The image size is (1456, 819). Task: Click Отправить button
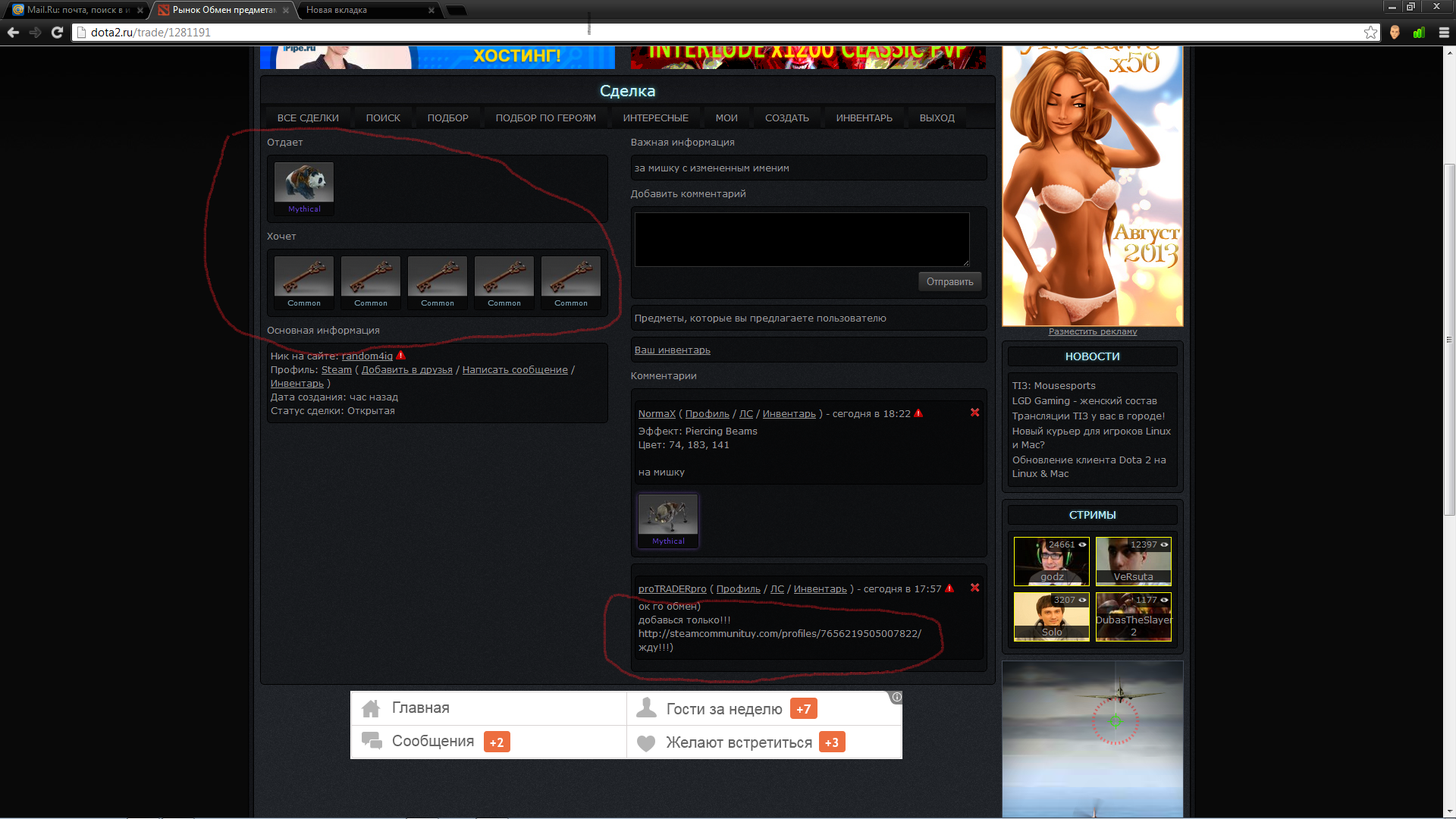click(949, 281)
